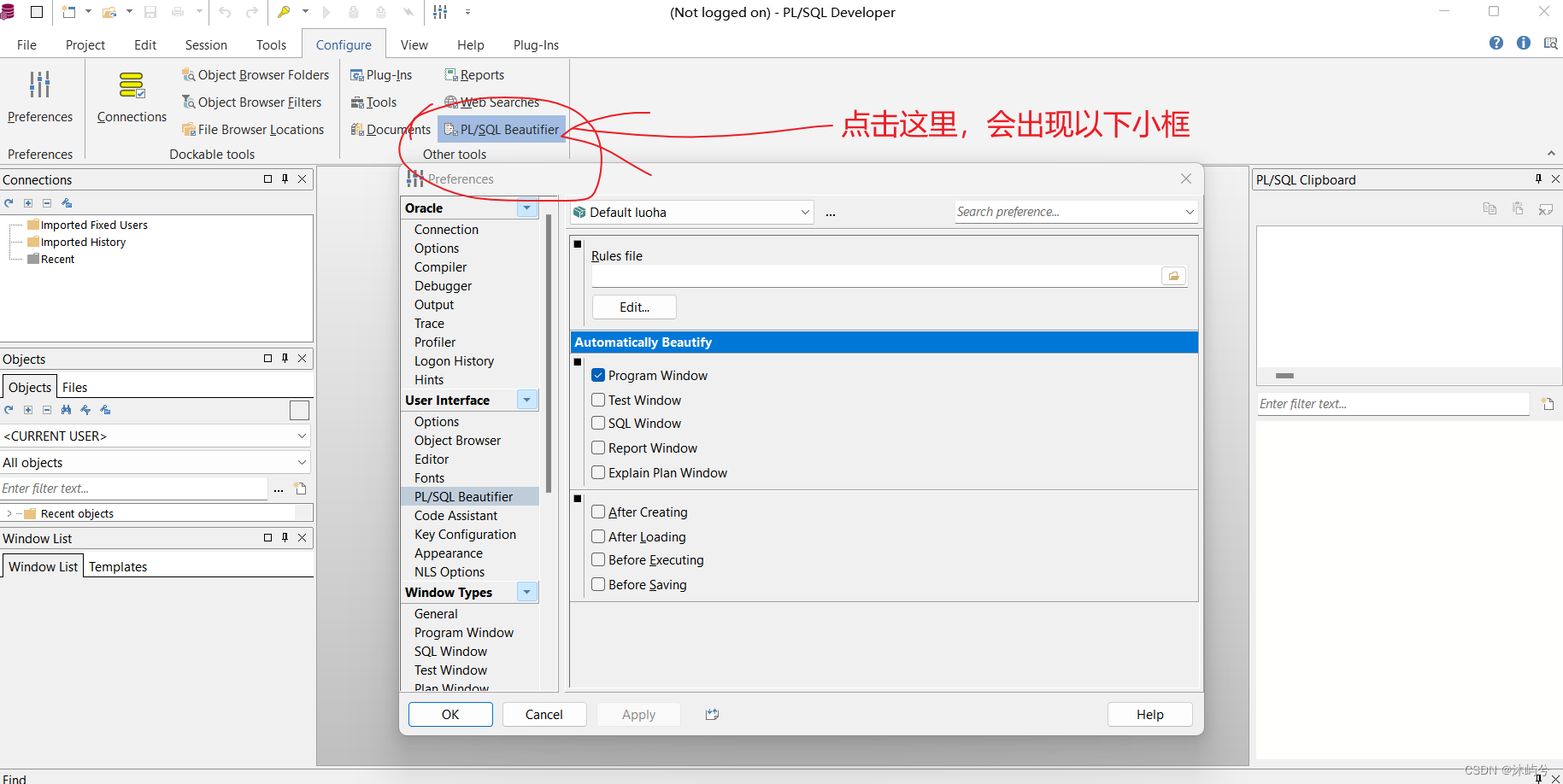The width and height of the screenshot is (1563, 784).
Task: Open the CURRENT USER dropdown list
Action: (303, 436)
